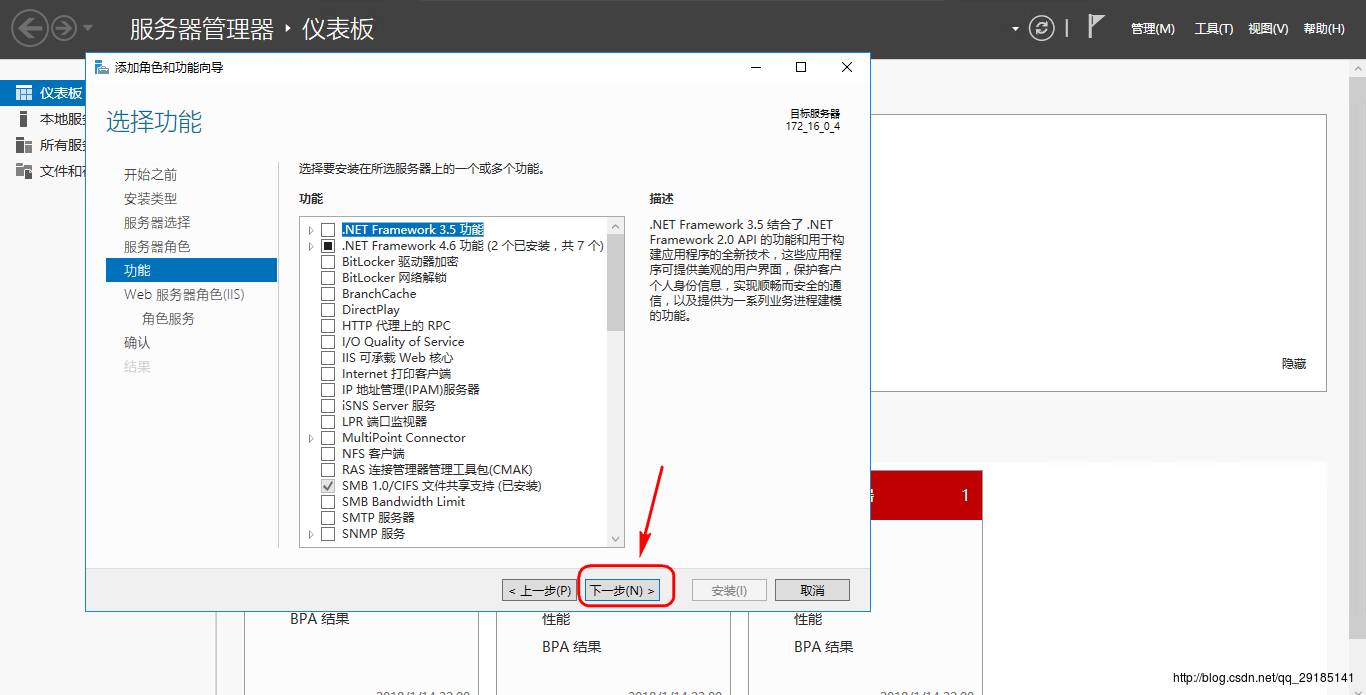This screenshot has height=695, width=1366.
Task: Open the notifications flag icon
Action: coord(1096,27)
